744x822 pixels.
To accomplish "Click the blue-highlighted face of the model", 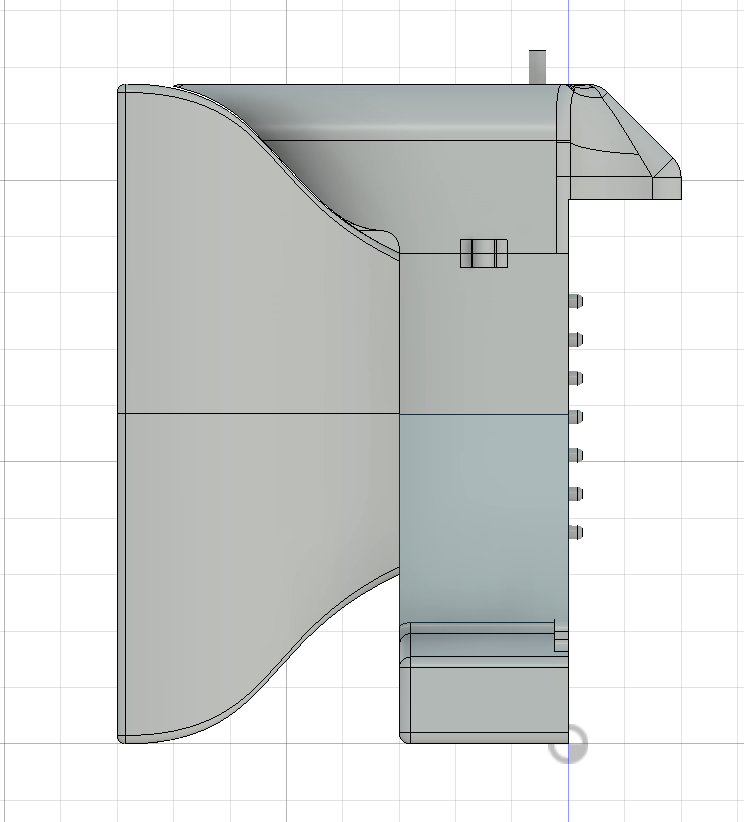I will [483, 519].
